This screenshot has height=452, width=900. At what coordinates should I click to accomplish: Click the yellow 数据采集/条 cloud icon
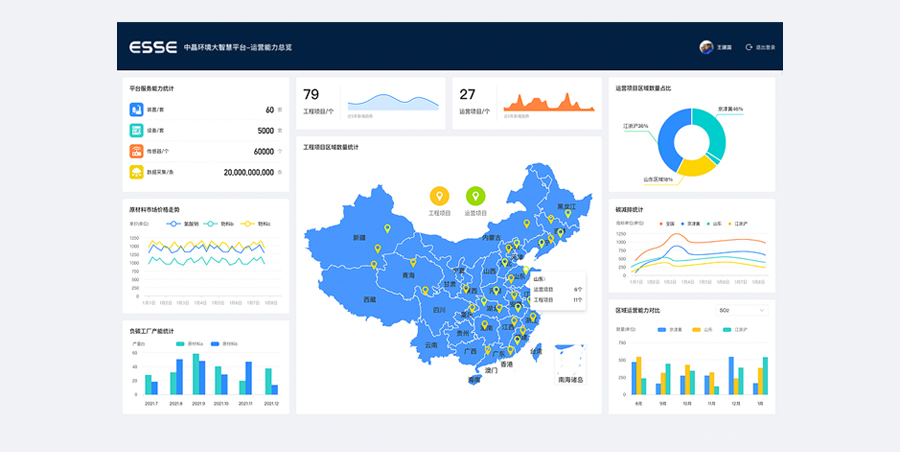coord(136,172)
